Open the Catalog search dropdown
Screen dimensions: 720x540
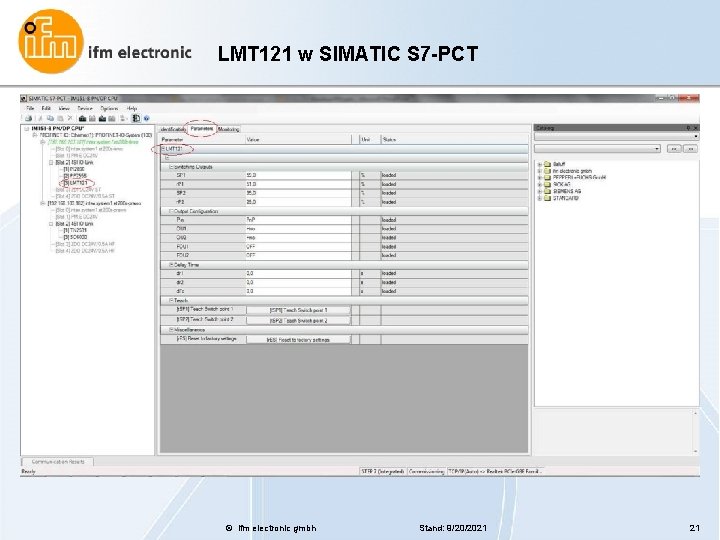click(597, 149)
